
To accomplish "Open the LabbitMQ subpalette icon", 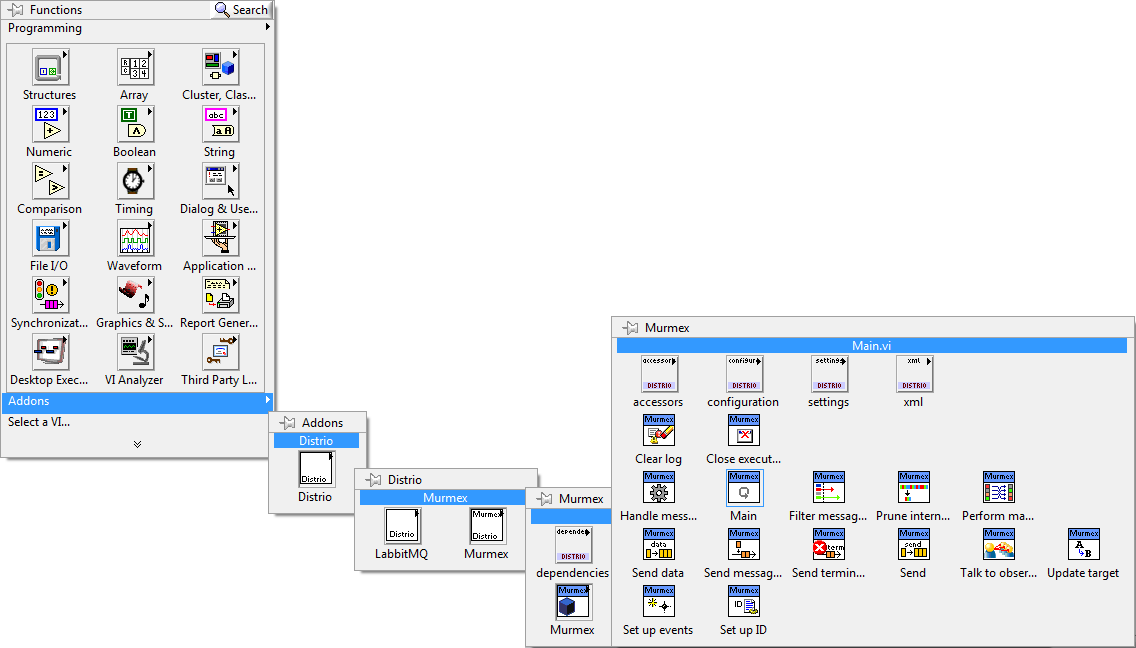I will click(402, 526).
